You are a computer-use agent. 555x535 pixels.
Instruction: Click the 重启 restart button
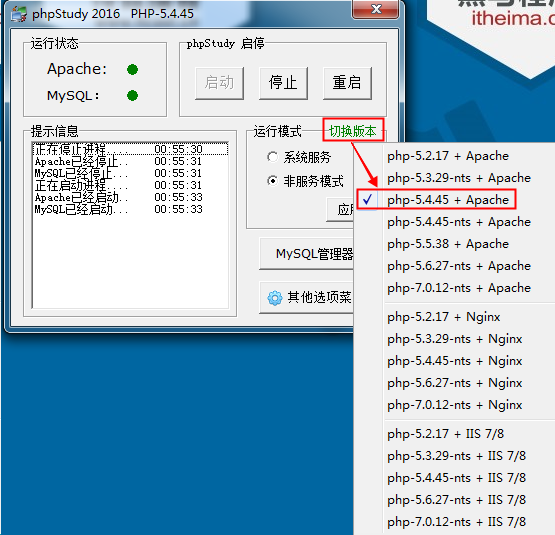pos(347,83)
